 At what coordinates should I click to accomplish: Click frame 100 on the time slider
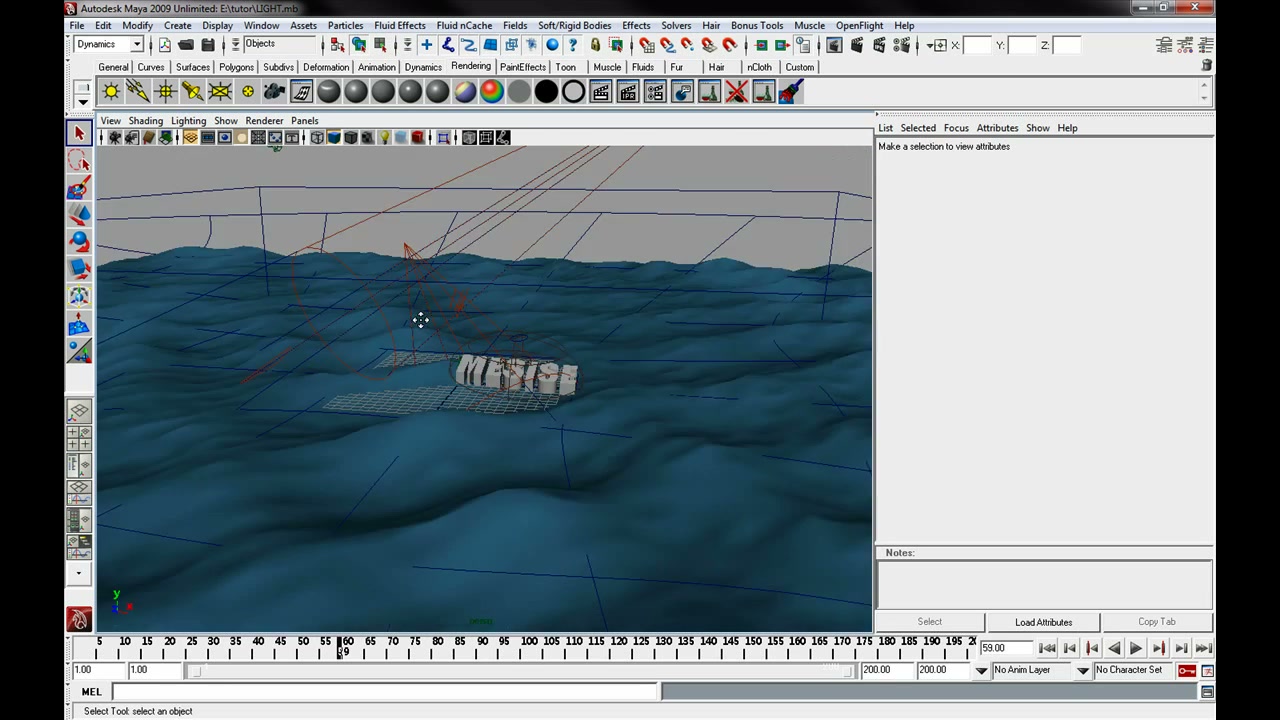(528, 648)
